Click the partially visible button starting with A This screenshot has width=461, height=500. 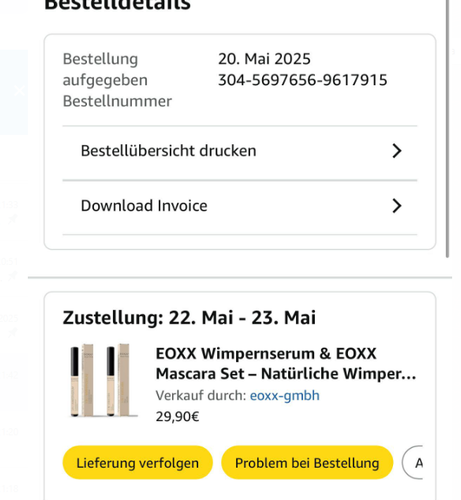(413, 463)
